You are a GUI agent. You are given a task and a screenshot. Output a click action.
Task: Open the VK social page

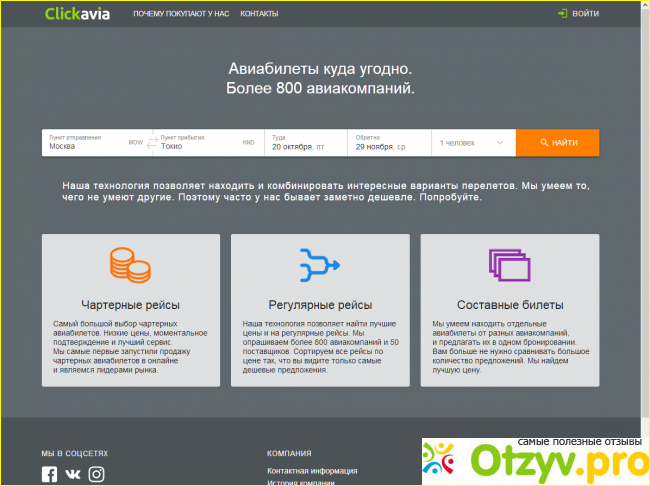73,474
